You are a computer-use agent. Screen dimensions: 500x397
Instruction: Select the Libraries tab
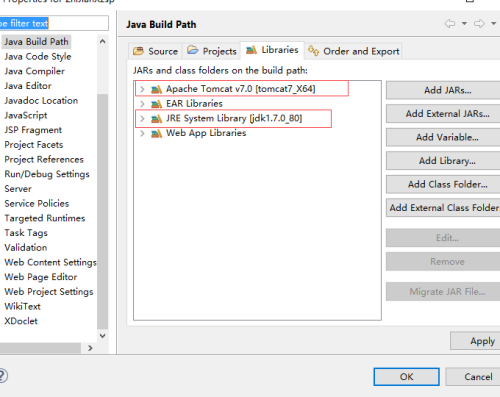pos(272,50)
